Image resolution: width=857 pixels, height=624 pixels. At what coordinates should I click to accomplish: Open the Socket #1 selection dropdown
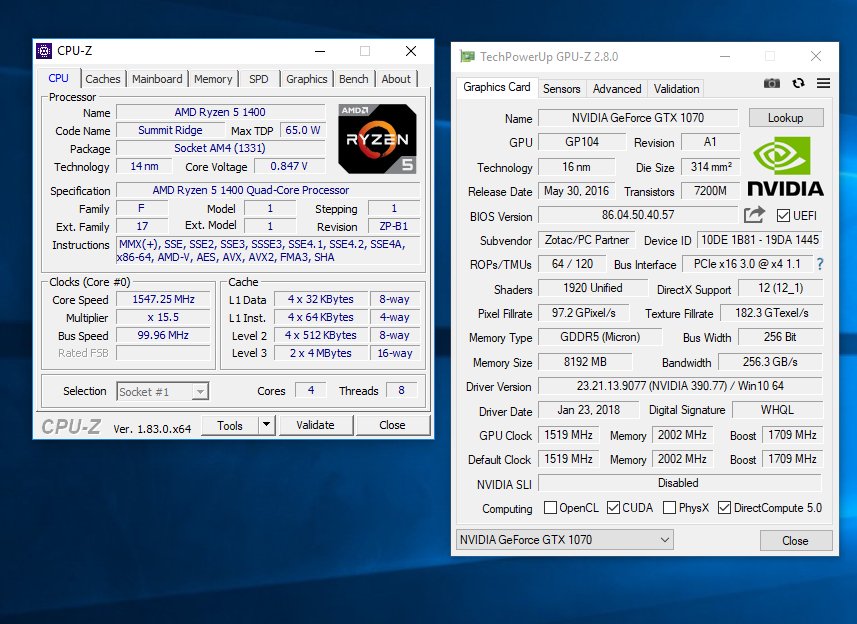pyautogui.click(x=162, y=392)
